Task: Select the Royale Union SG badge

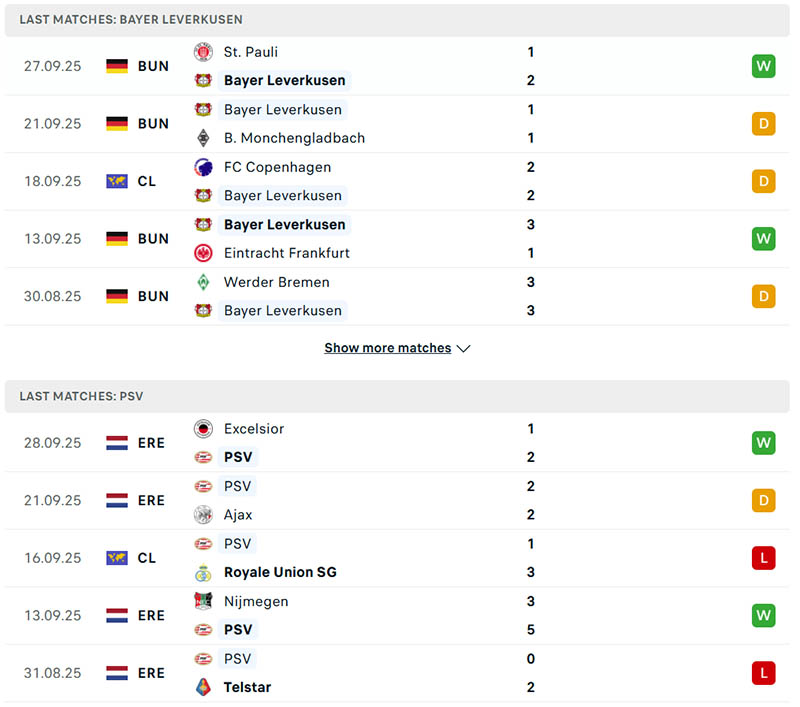Action: [203, 572]
